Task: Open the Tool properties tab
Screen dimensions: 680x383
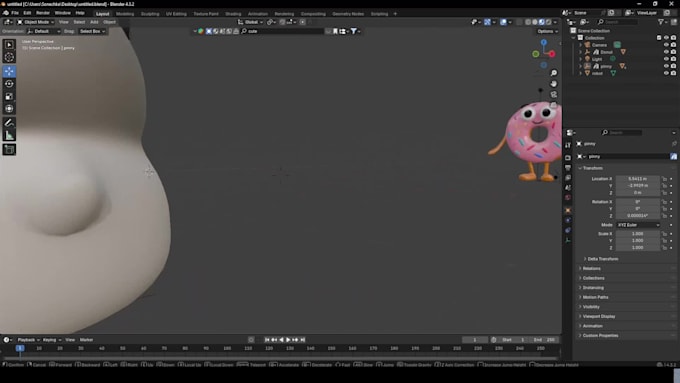Action: pyautogui.click(x=568, y=145)
